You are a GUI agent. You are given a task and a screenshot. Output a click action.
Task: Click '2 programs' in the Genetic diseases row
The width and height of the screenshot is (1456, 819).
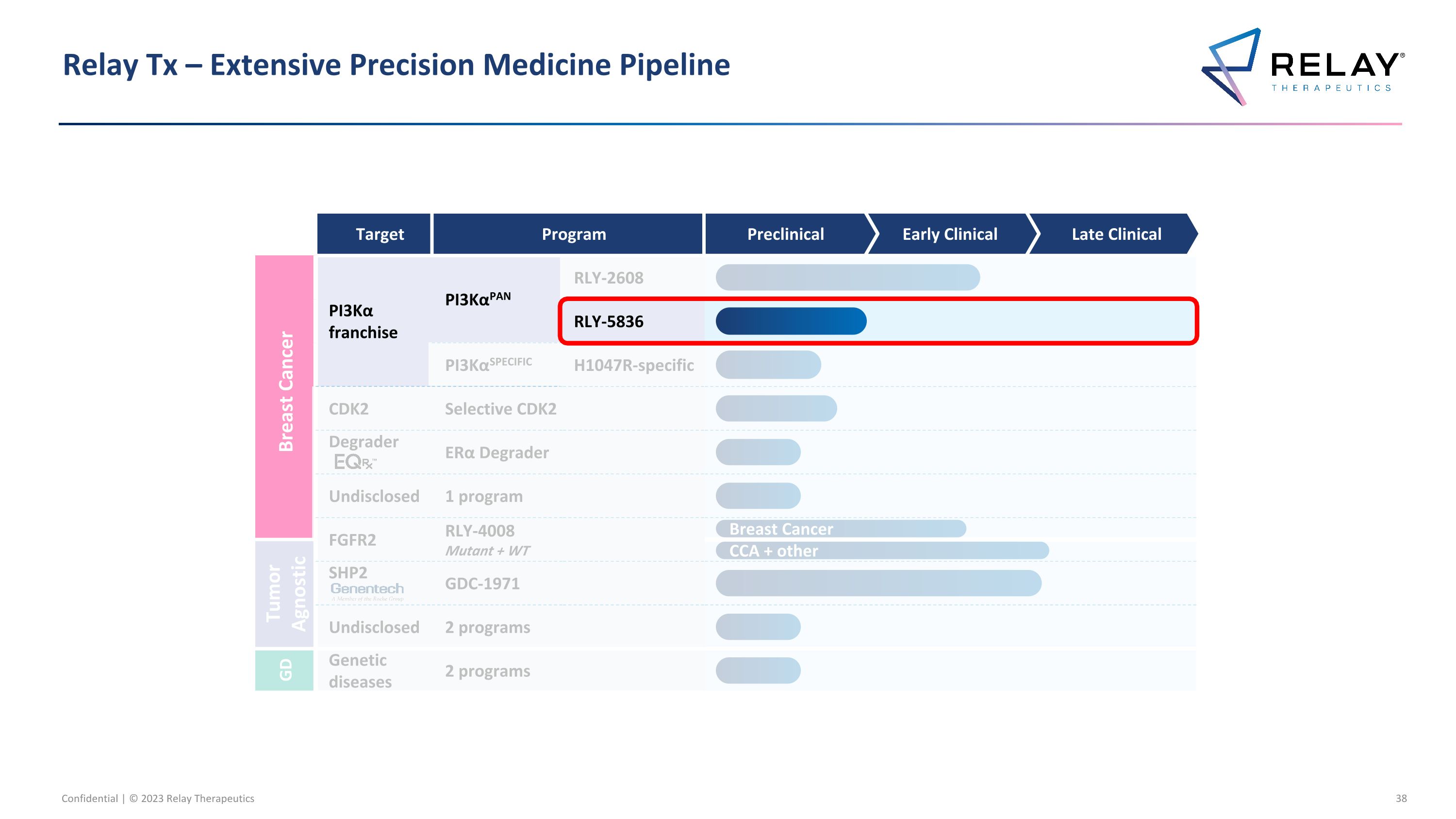(x=488, y=671)
